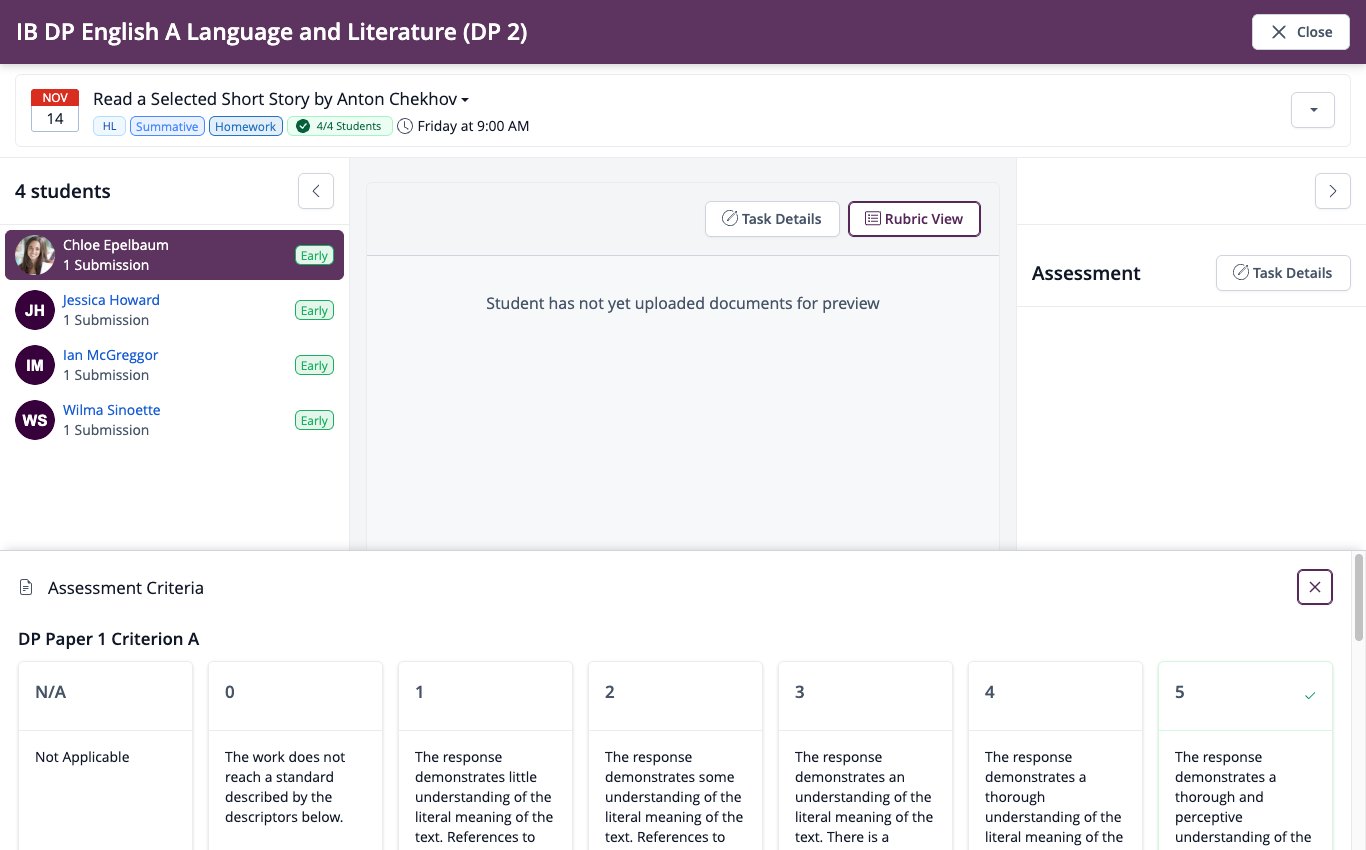Expand the assessment panel with right chevron
Image resolution: width=1366 pixels, height=850 pixels.
[x=1332, y=190]
